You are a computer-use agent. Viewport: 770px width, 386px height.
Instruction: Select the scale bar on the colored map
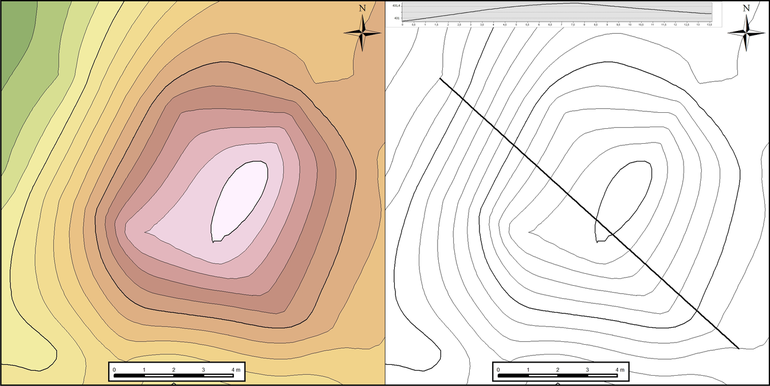176,372
